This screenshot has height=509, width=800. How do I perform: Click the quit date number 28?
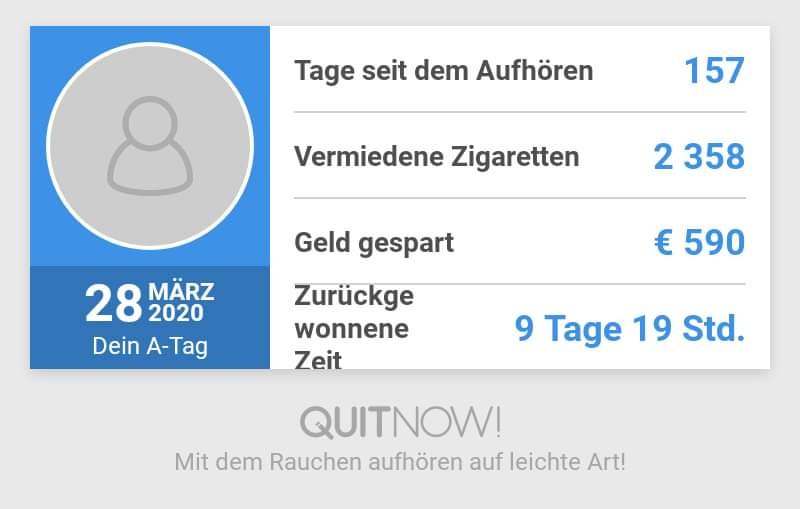click(113, 304)
